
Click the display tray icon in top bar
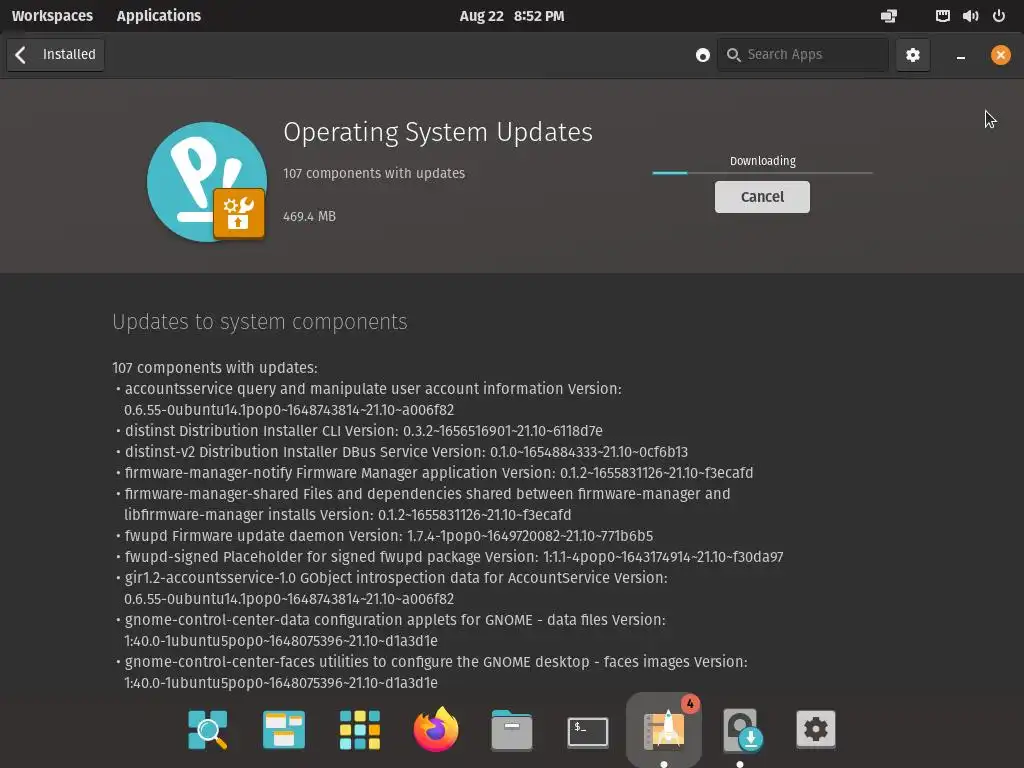click(x=889, y=16)
